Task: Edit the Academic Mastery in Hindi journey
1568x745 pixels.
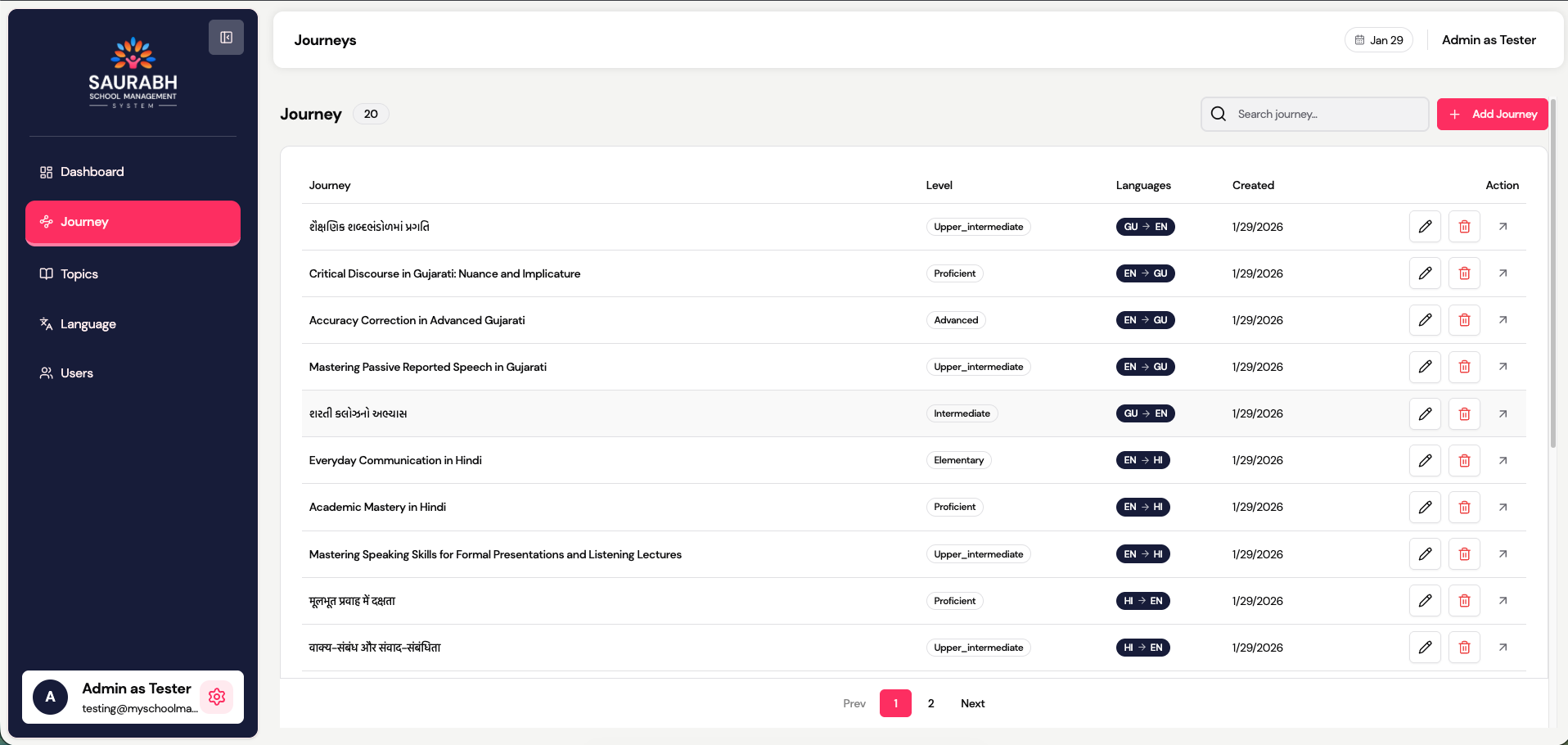Action: tap(1425, 508)
